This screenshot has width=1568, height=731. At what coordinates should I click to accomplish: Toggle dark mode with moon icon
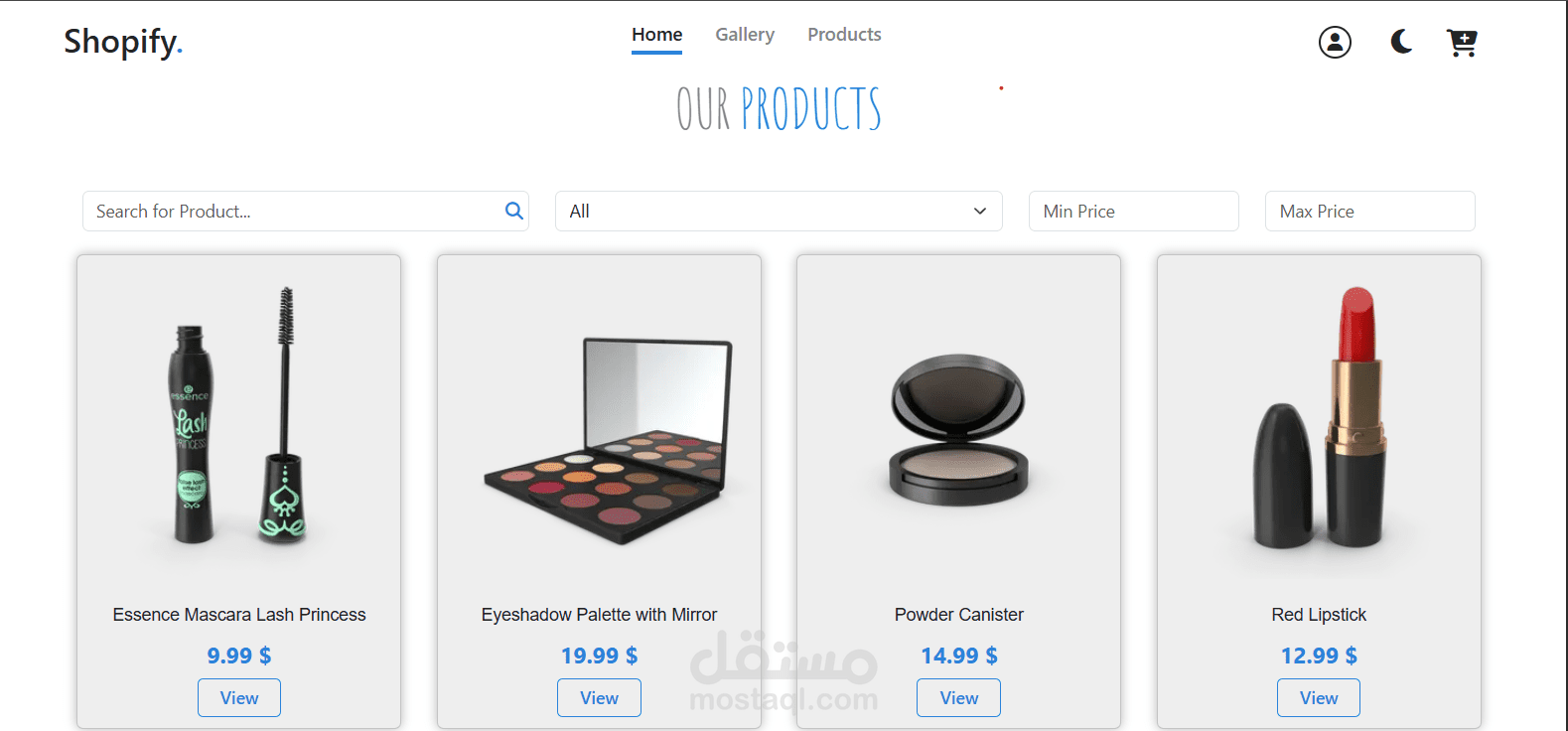[x=1401, y=42]
